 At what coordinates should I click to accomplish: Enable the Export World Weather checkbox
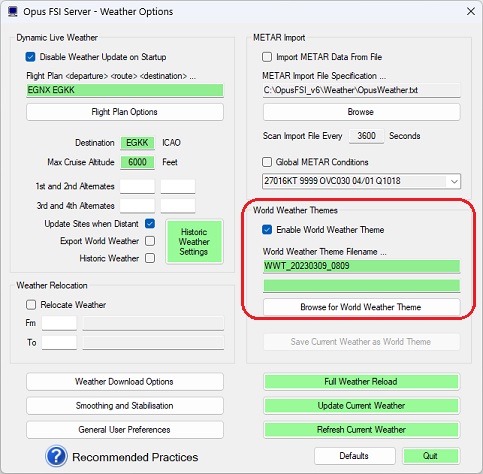click(x=150, y=241)
